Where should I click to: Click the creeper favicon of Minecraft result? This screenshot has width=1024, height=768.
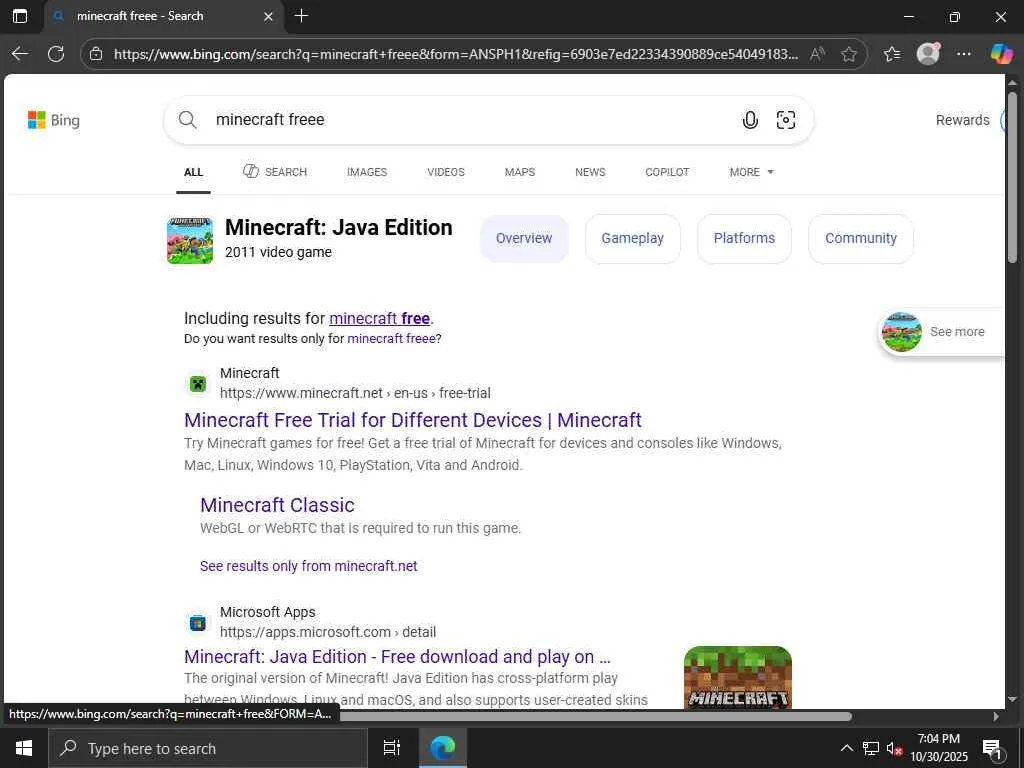pyautogui.click(x=198, y=383)
